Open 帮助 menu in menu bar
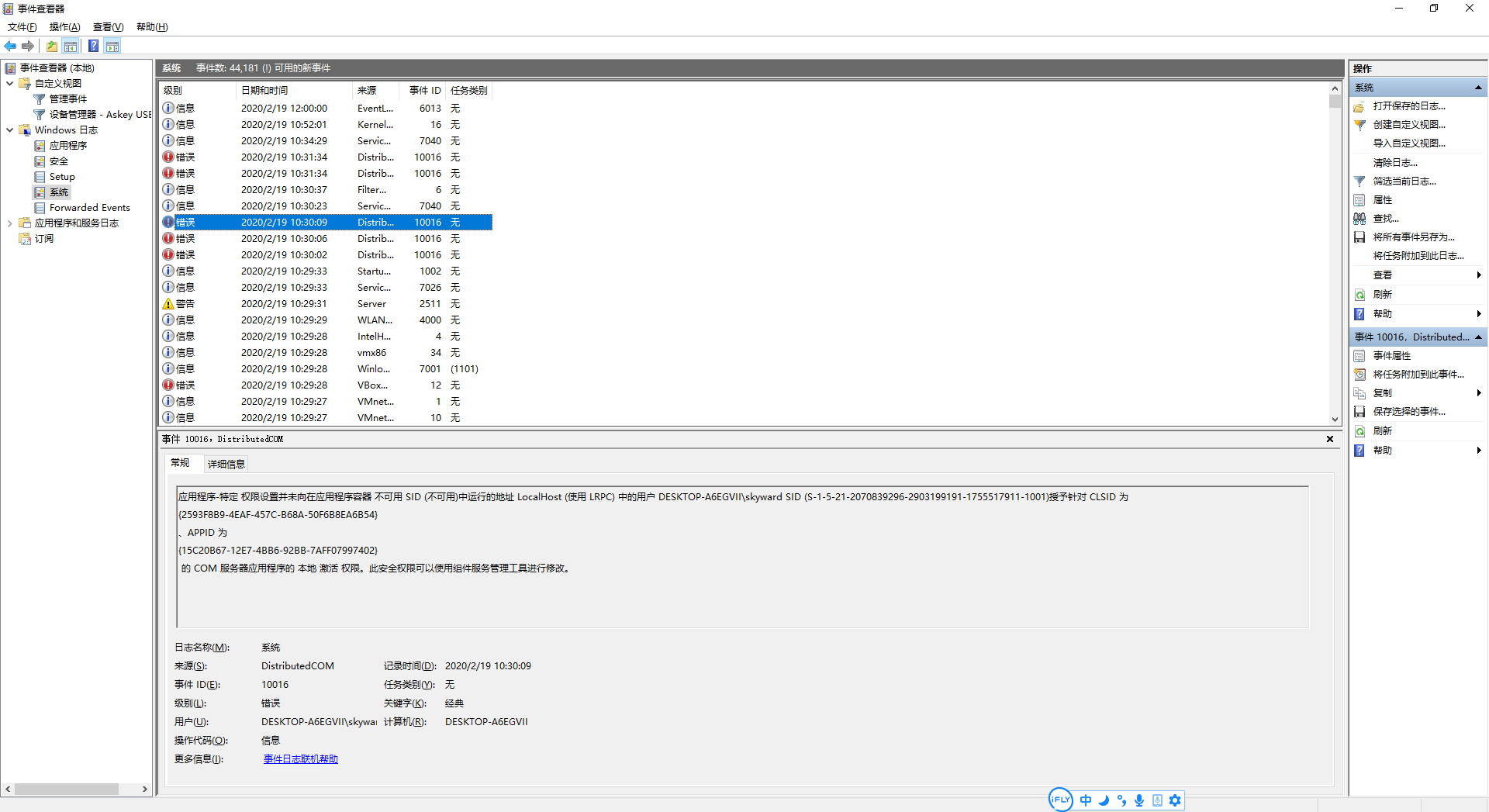 click(152, 27)
